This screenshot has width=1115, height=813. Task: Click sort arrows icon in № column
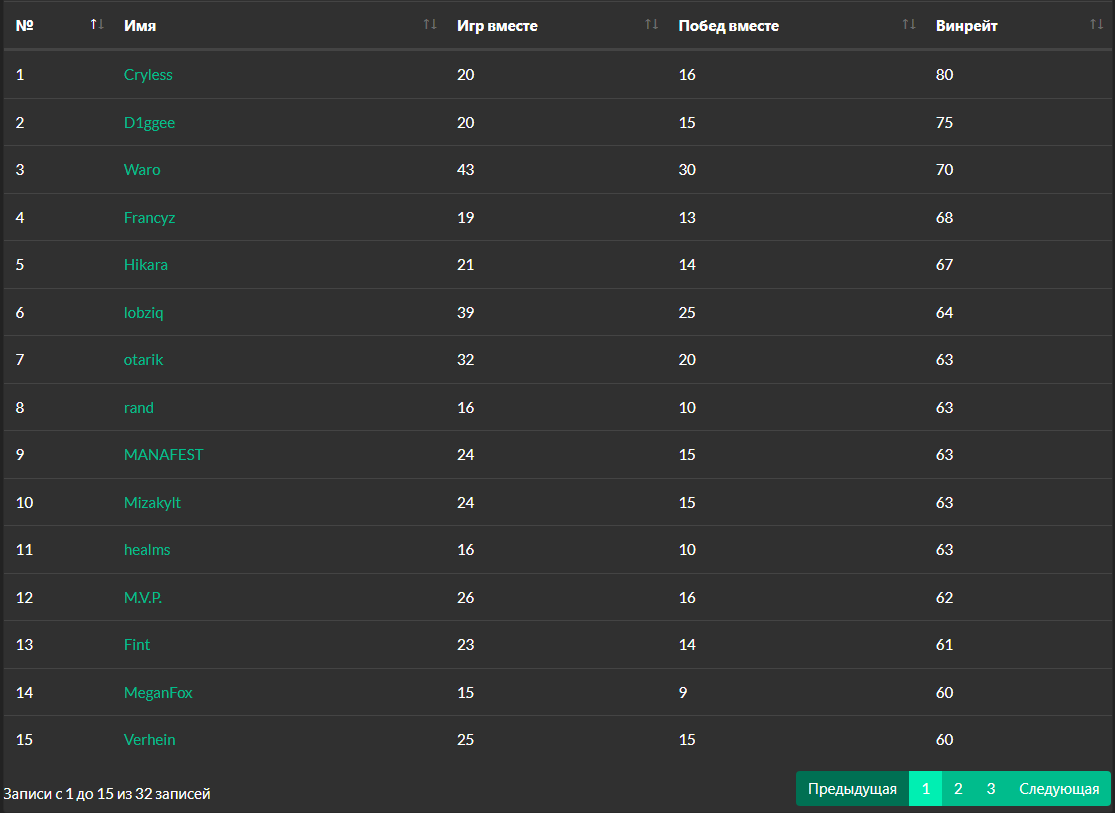click(97, 24)
